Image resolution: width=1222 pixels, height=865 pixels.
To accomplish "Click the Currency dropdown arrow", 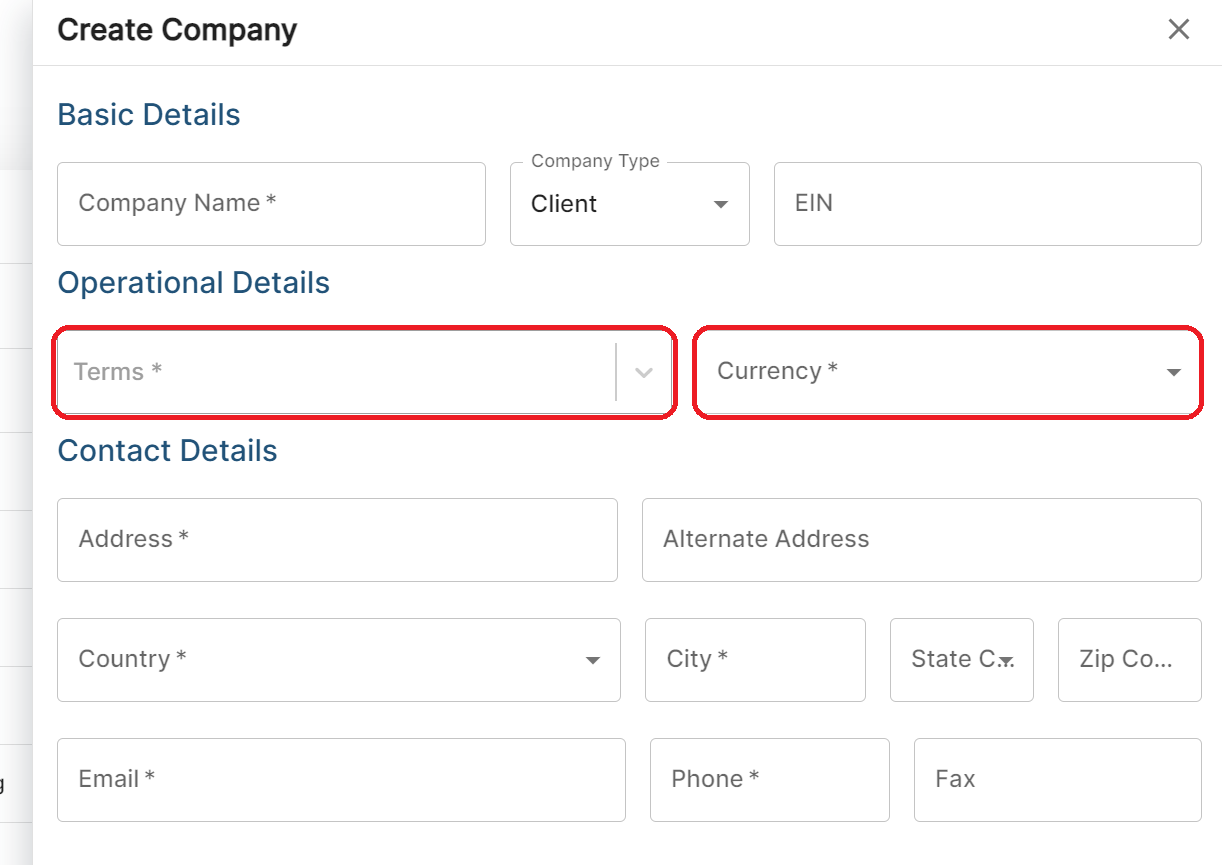I will [1172, 371].
